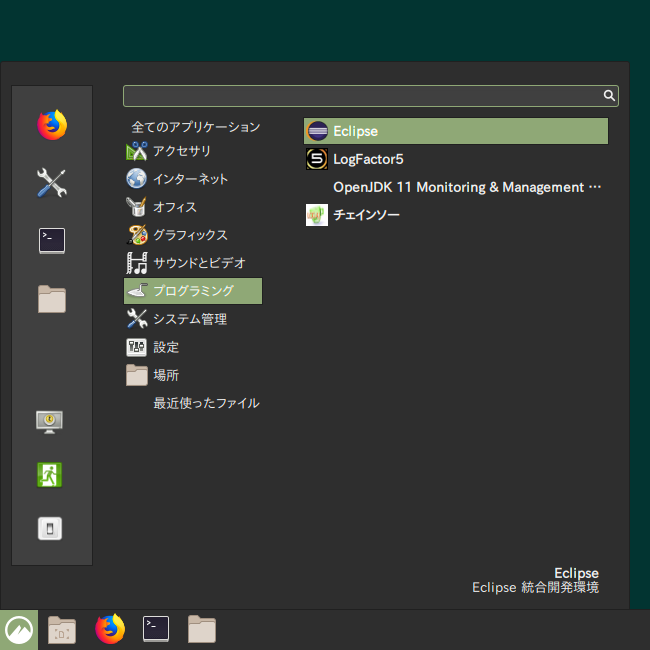This screenshot has width=650, height=650.
Task: Click the Eclipse logo icon
Action: 317,131
